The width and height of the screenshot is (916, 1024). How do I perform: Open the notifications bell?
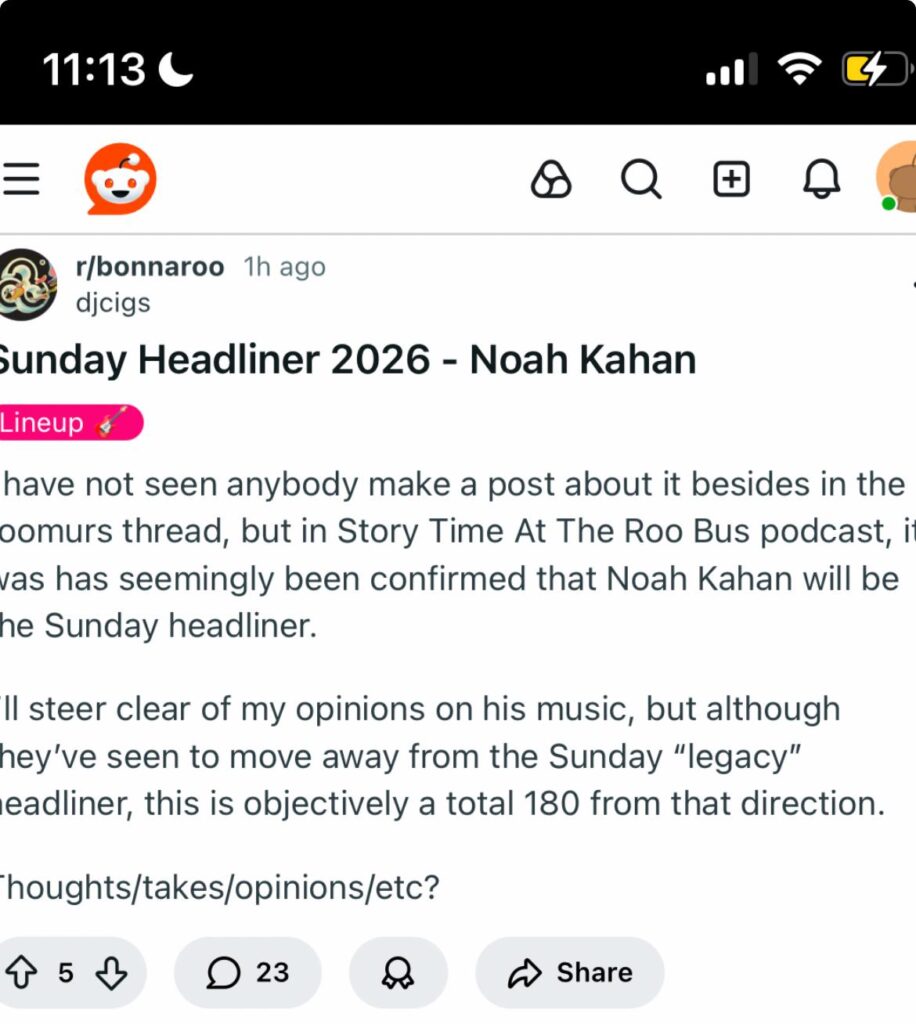[822, 180]
